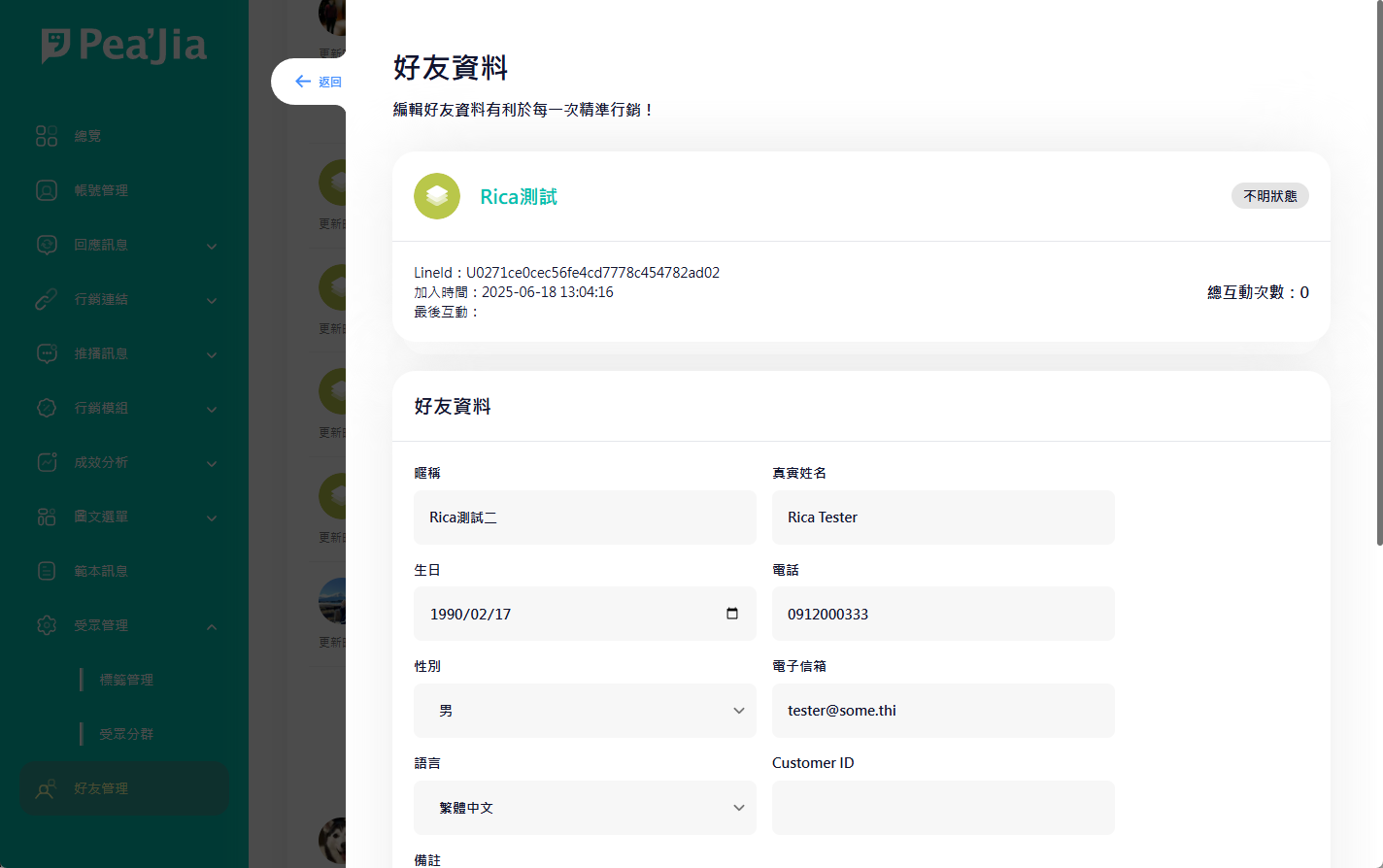Open the birthday calendar picker icon
The width and height of the screenshot is (1383, 868).
[732, 614]
